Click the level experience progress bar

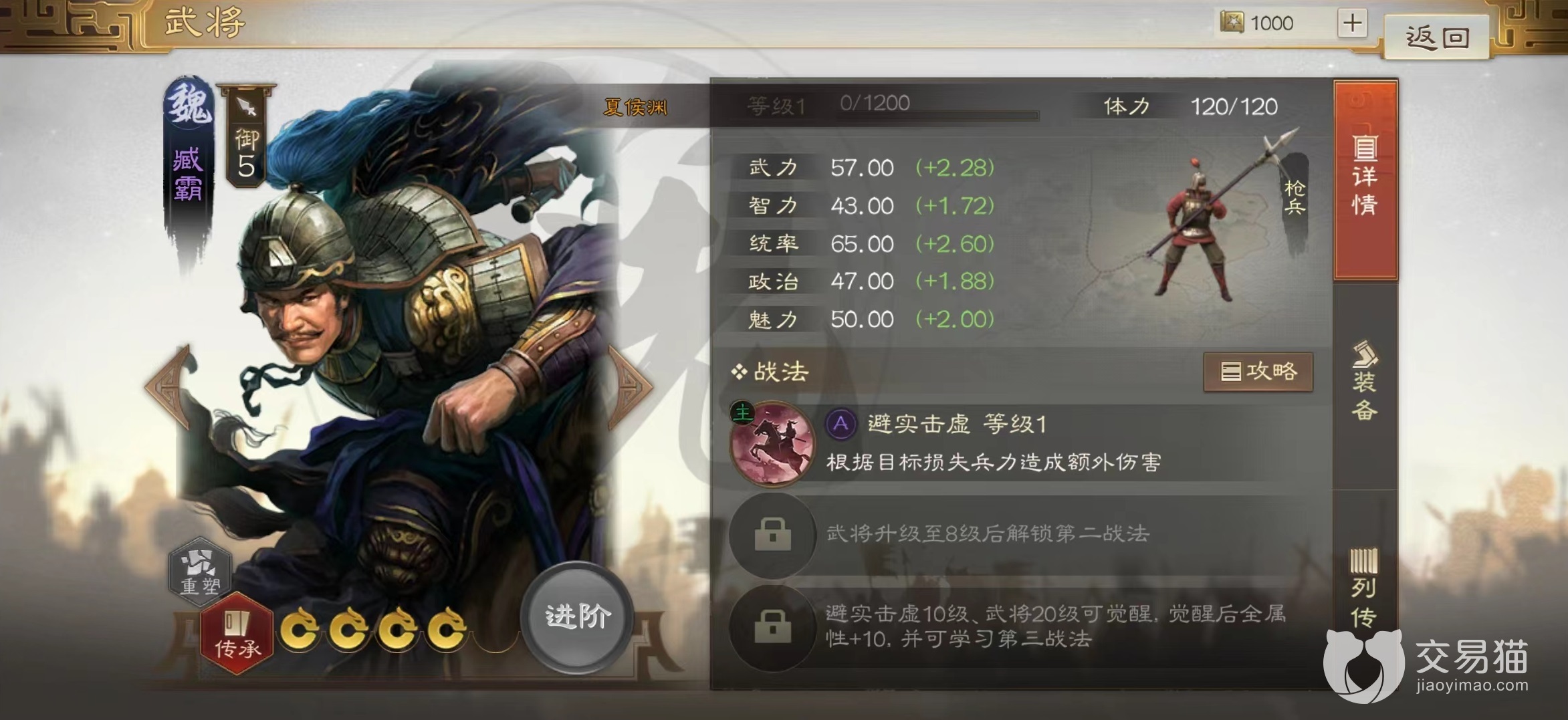click(937, 114)
